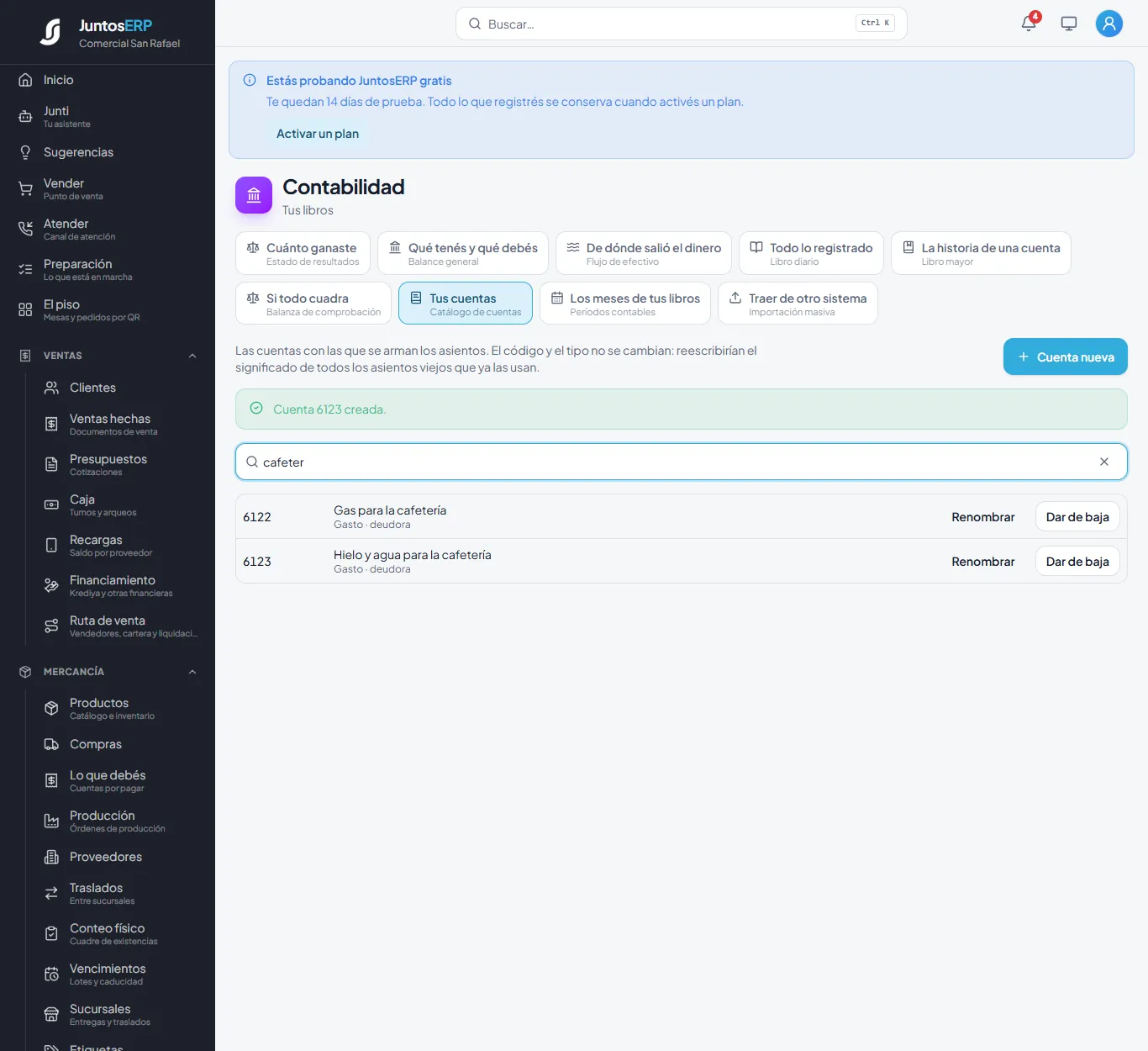Click the Productos box icon
The image size is (1148, 1051).
pos(51,709)
